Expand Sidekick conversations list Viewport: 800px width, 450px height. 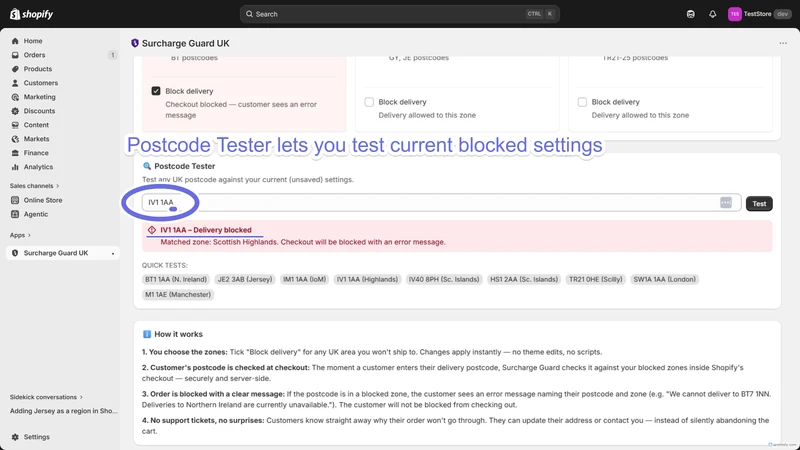point(46,397)
